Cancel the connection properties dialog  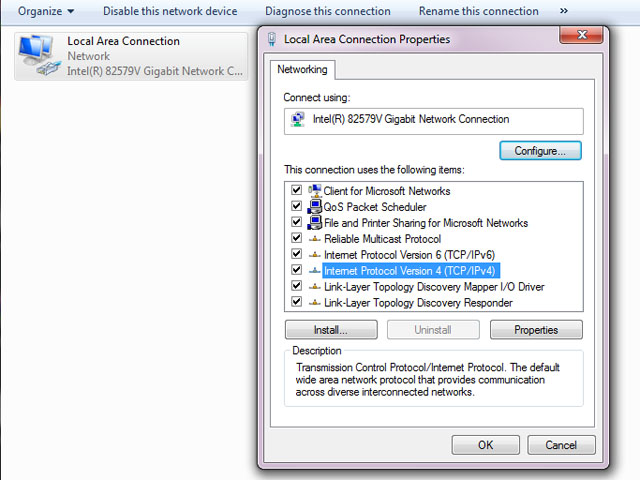point(561,445)
